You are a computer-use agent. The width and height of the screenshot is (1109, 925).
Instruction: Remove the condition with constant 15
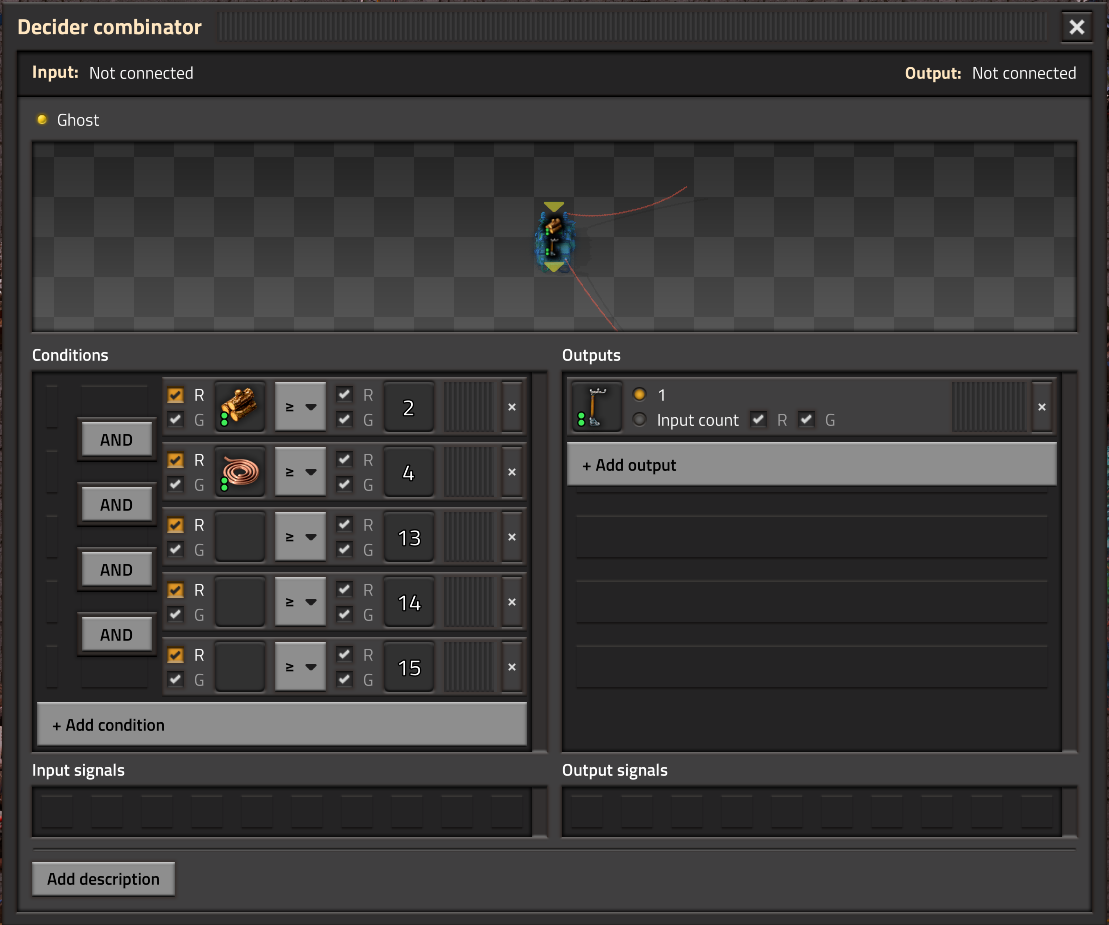(511, 667)
